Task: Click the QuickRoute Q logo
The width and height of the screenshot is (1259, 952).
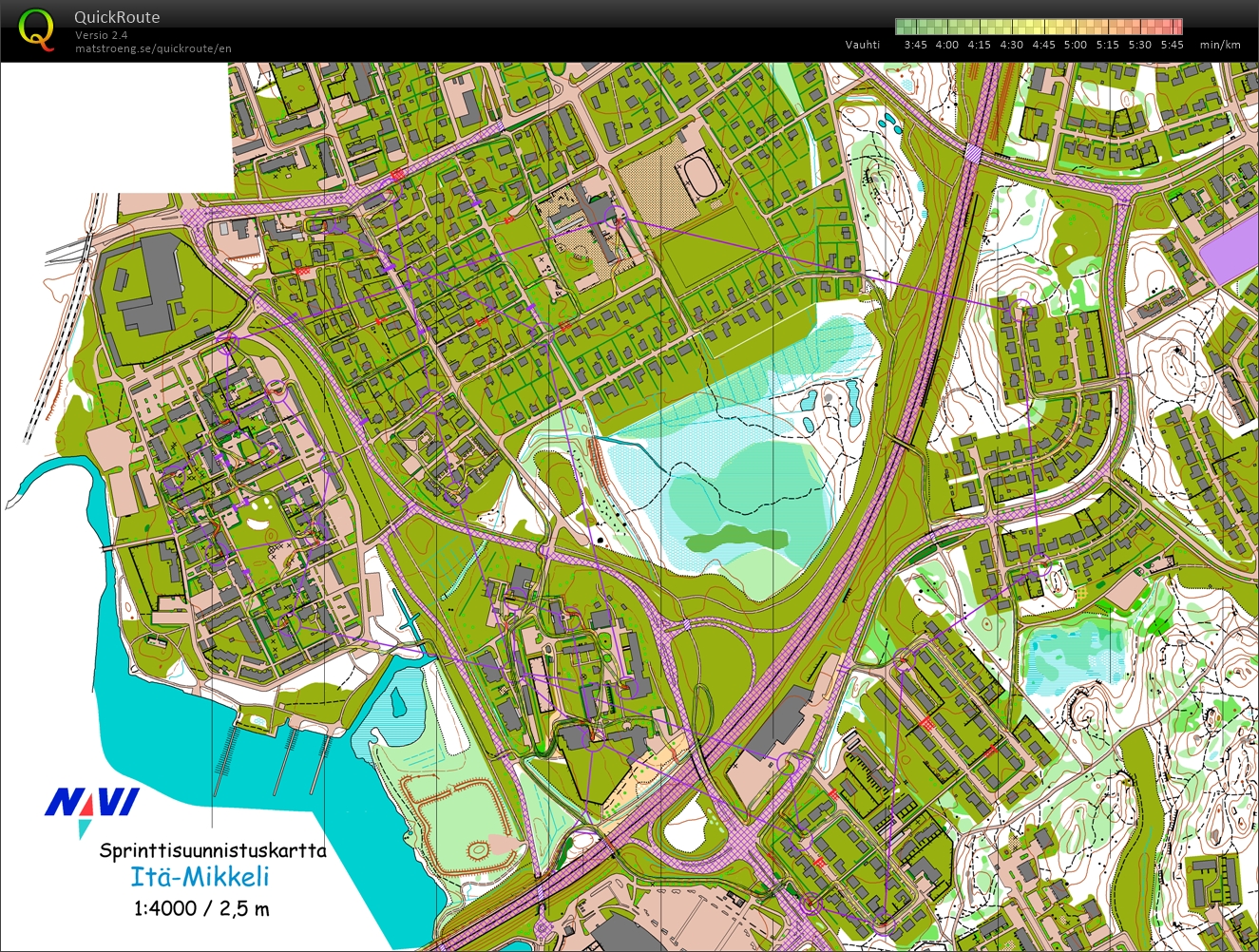Action: 36,29
